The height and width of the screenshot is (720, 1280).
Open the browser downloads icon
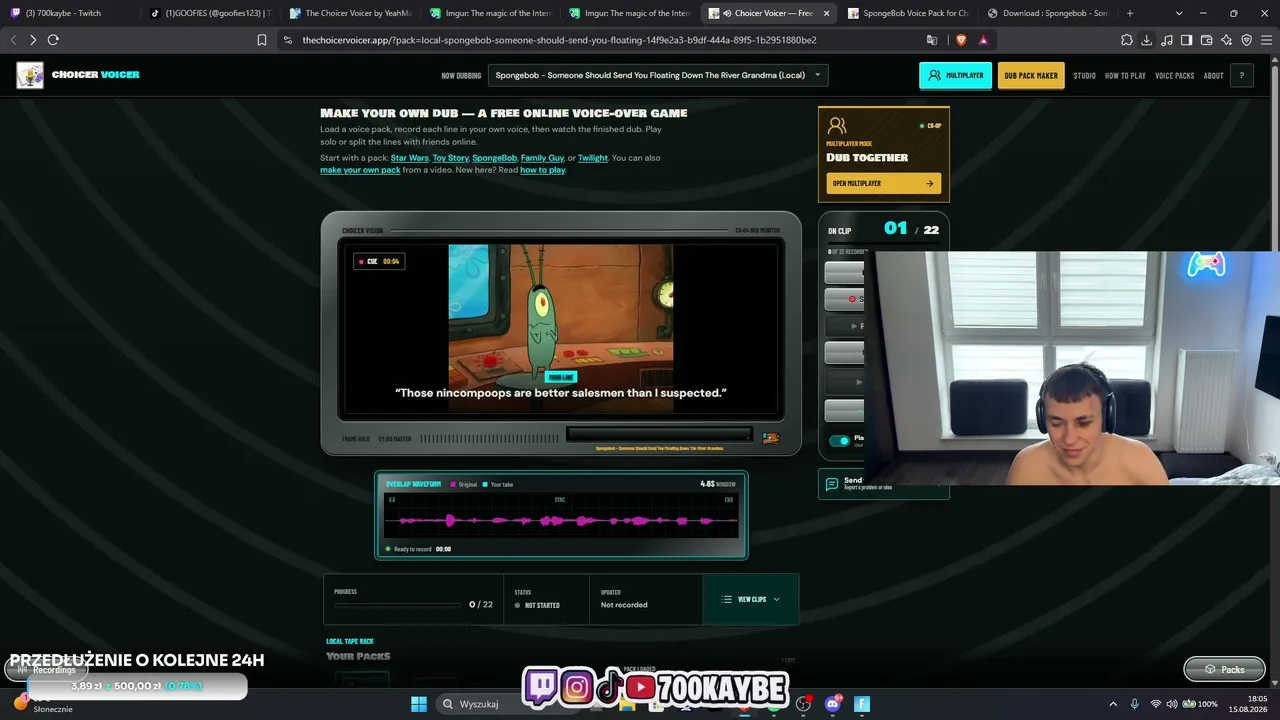click(x=1147, y=40)
